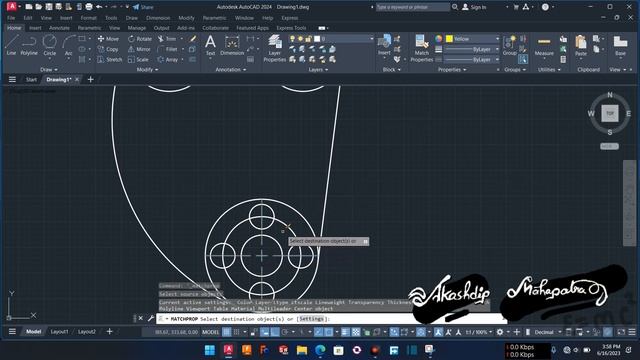Open the Manage ribbon tab
The image size is (640, 360).
[137, 28]
